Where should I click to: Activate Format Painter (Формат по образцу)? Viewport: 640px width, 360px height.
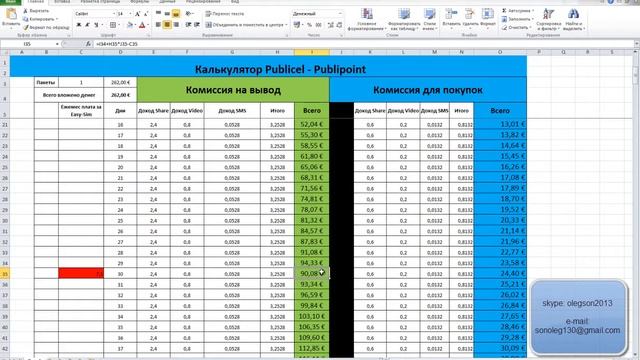pyautogui.click(x=46, y=27)
